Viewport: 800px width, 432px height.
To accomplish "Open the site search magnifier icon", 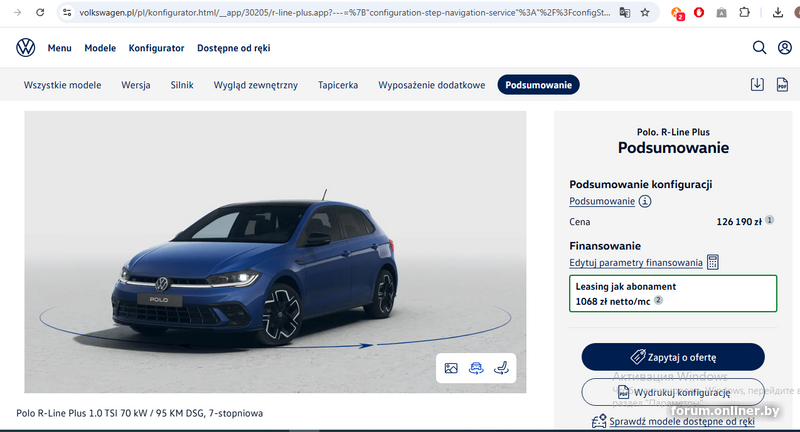I will [759, 47].
